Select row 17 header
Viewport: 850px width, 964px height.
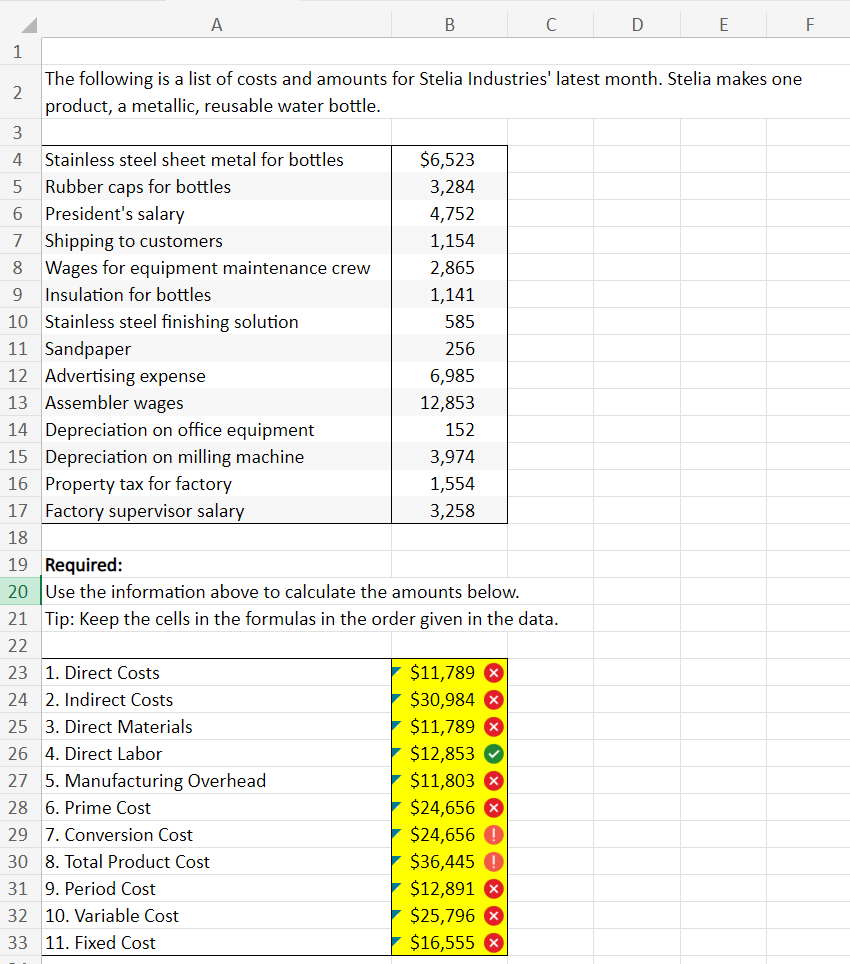(20, 510)
